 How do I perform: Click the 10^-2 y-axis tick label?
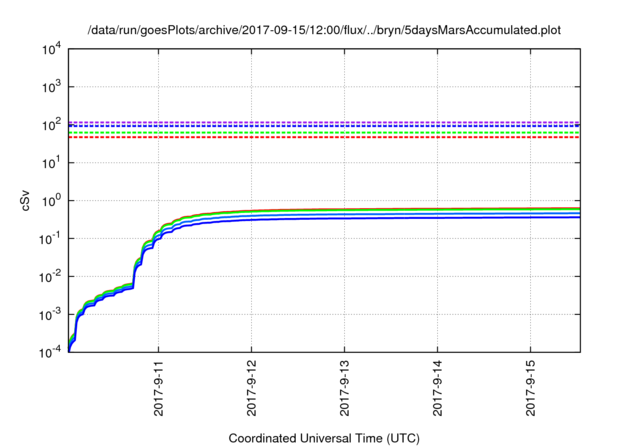click(50, 277)
